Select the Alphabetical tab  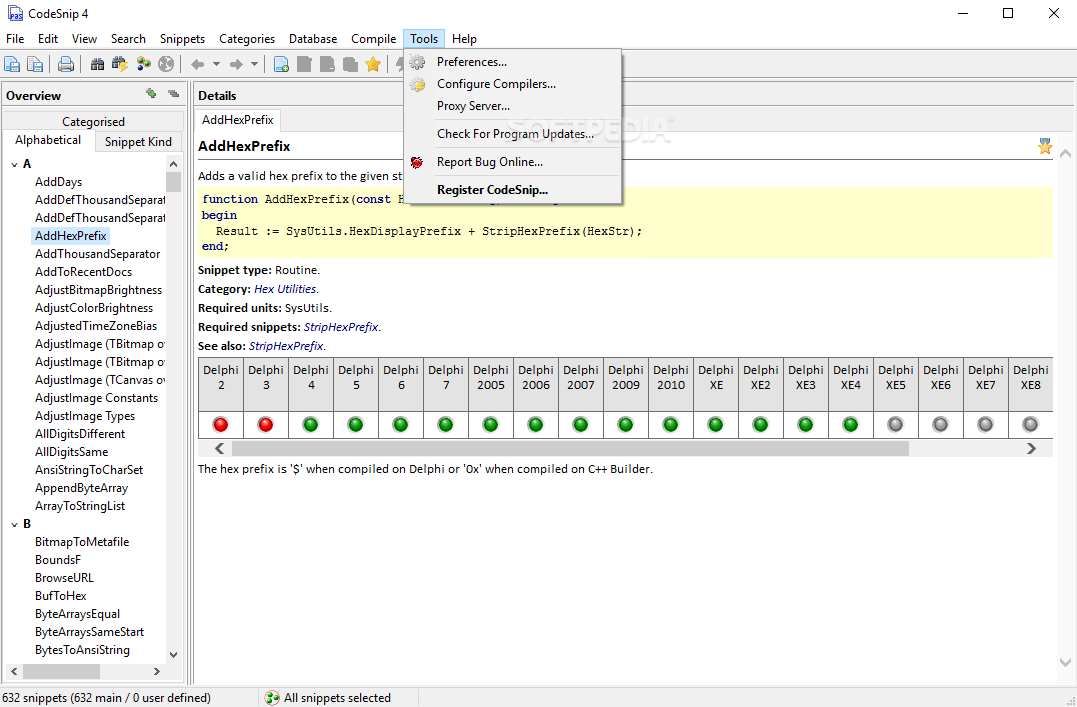pyautogui.click(x=48, y=140)
